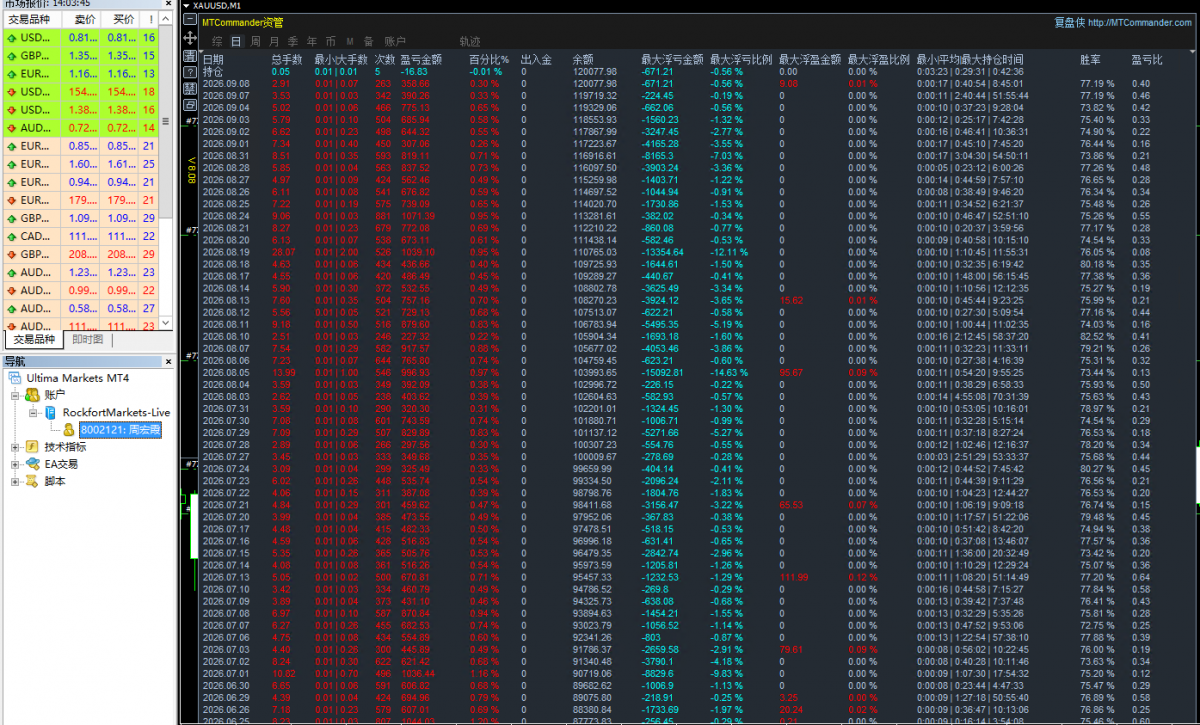Select the 交易品种 tab under Market Watch
Image resolution: width=1200 pixels, height=725 pixels.
[x=33, y=340]
